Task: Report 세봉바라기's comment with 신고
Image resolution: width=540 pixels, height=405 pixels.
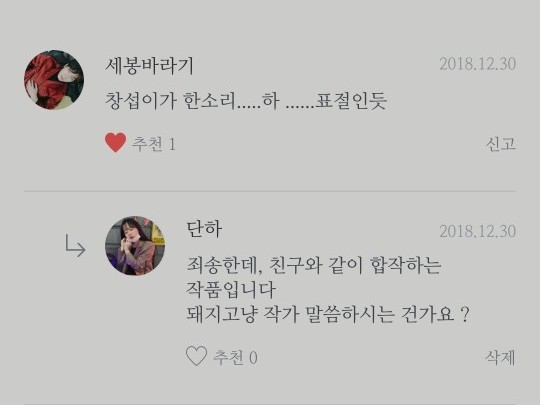Action: 500,144
